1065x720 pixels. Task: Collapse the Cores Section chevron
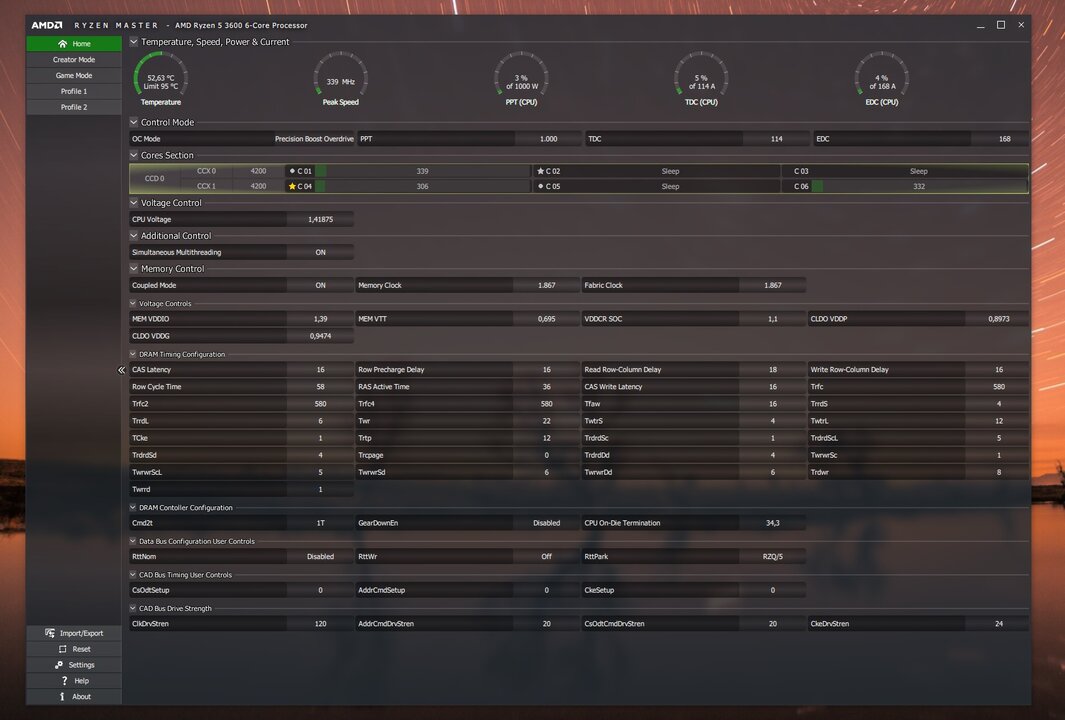(134, 155)
